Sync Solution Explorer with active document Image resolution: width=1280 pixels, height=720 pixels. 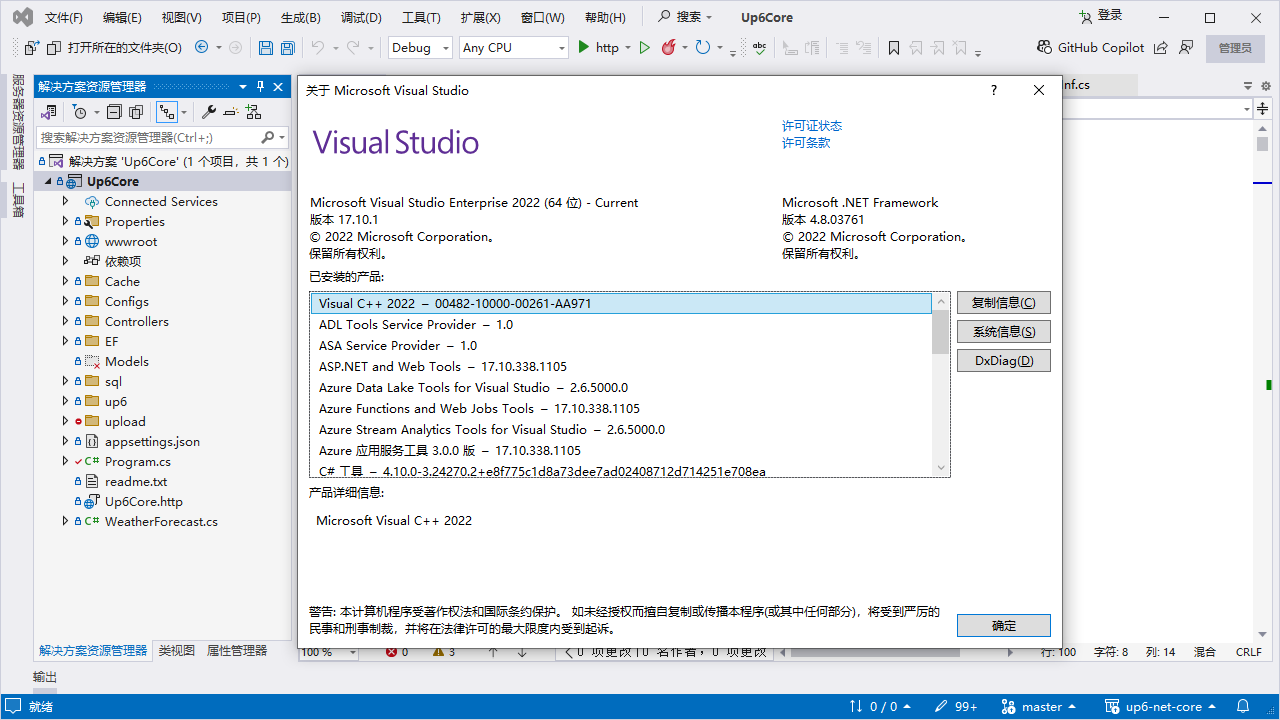[x=166, y=112]
